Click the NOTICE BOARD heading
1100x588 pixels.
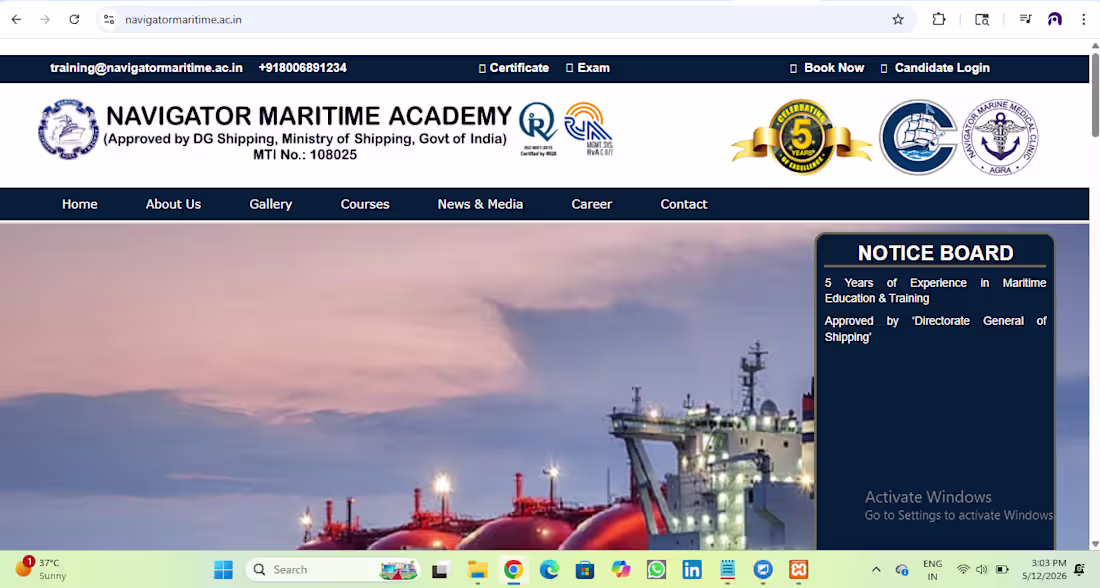click(935, 253)
